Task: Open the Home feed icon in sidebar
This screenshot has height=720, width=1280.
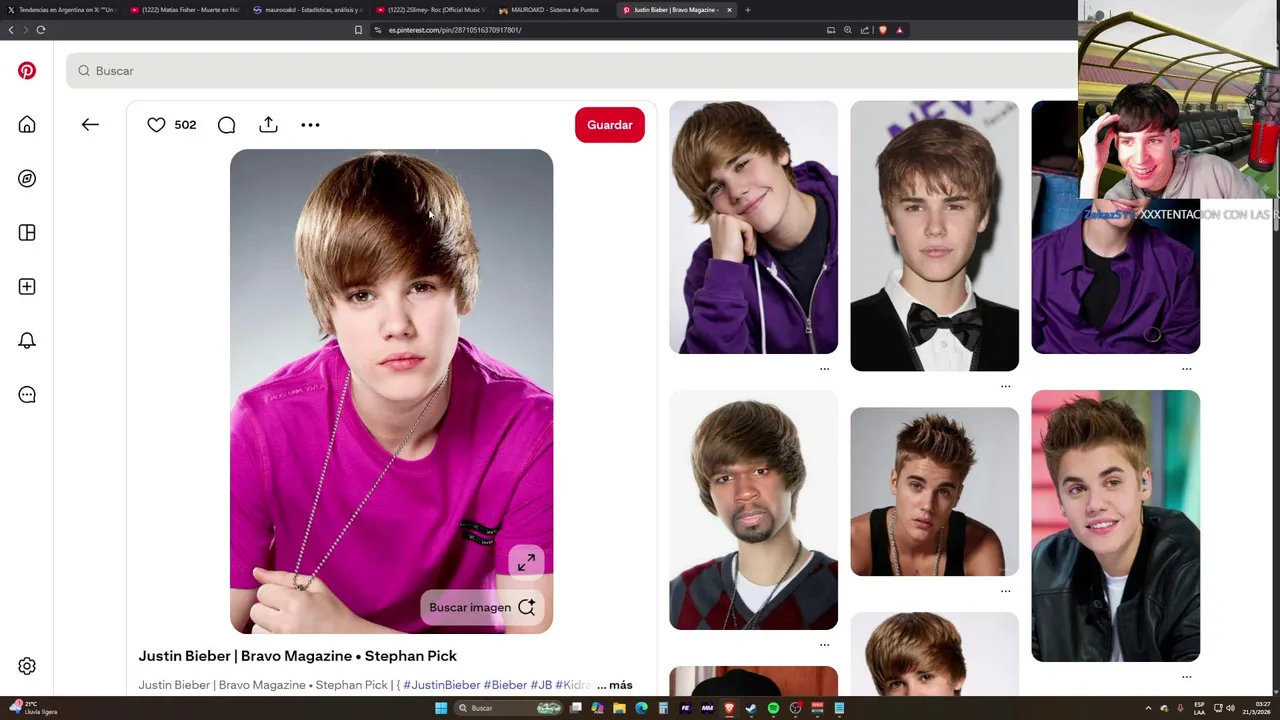Action: tap(27, 125)
